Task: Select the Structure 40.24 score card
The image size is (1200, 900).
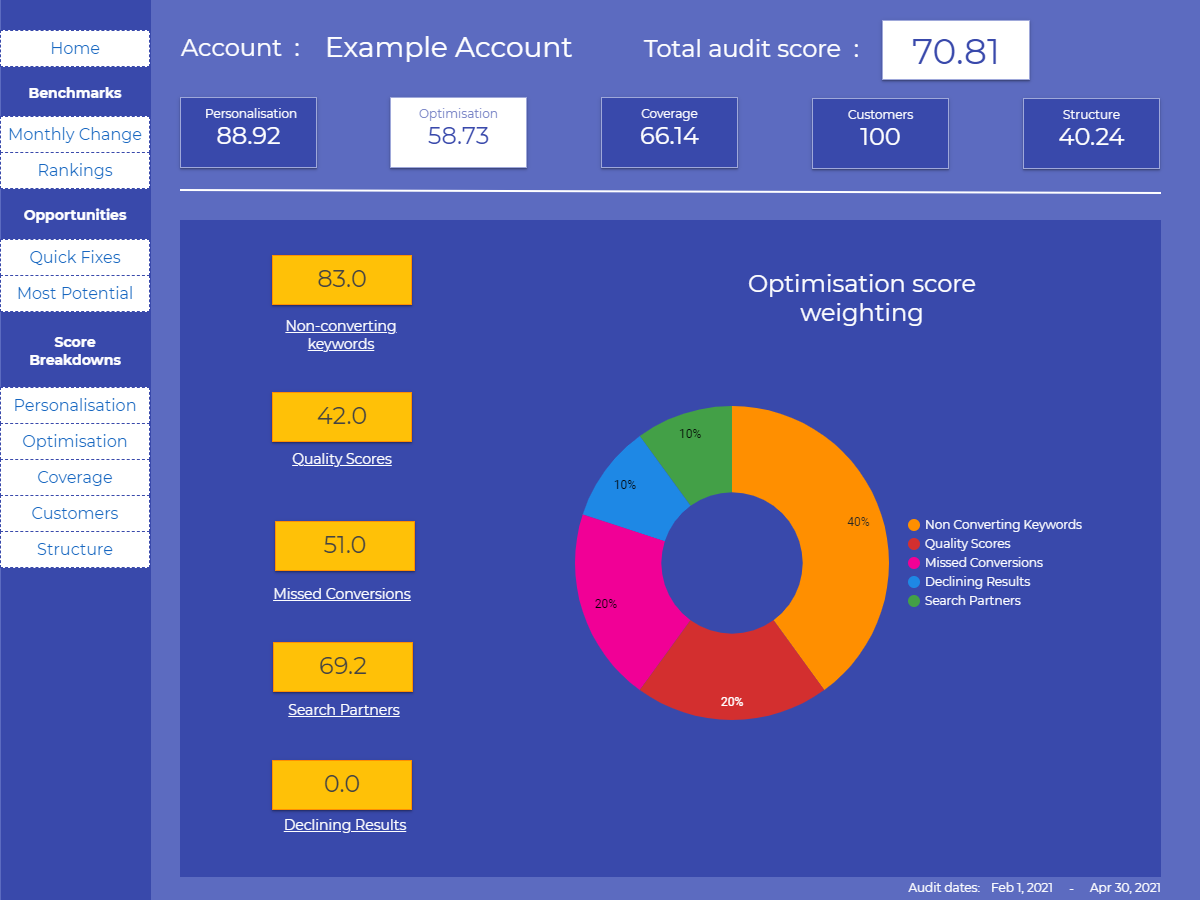Action: click(x=1091, y=132)
